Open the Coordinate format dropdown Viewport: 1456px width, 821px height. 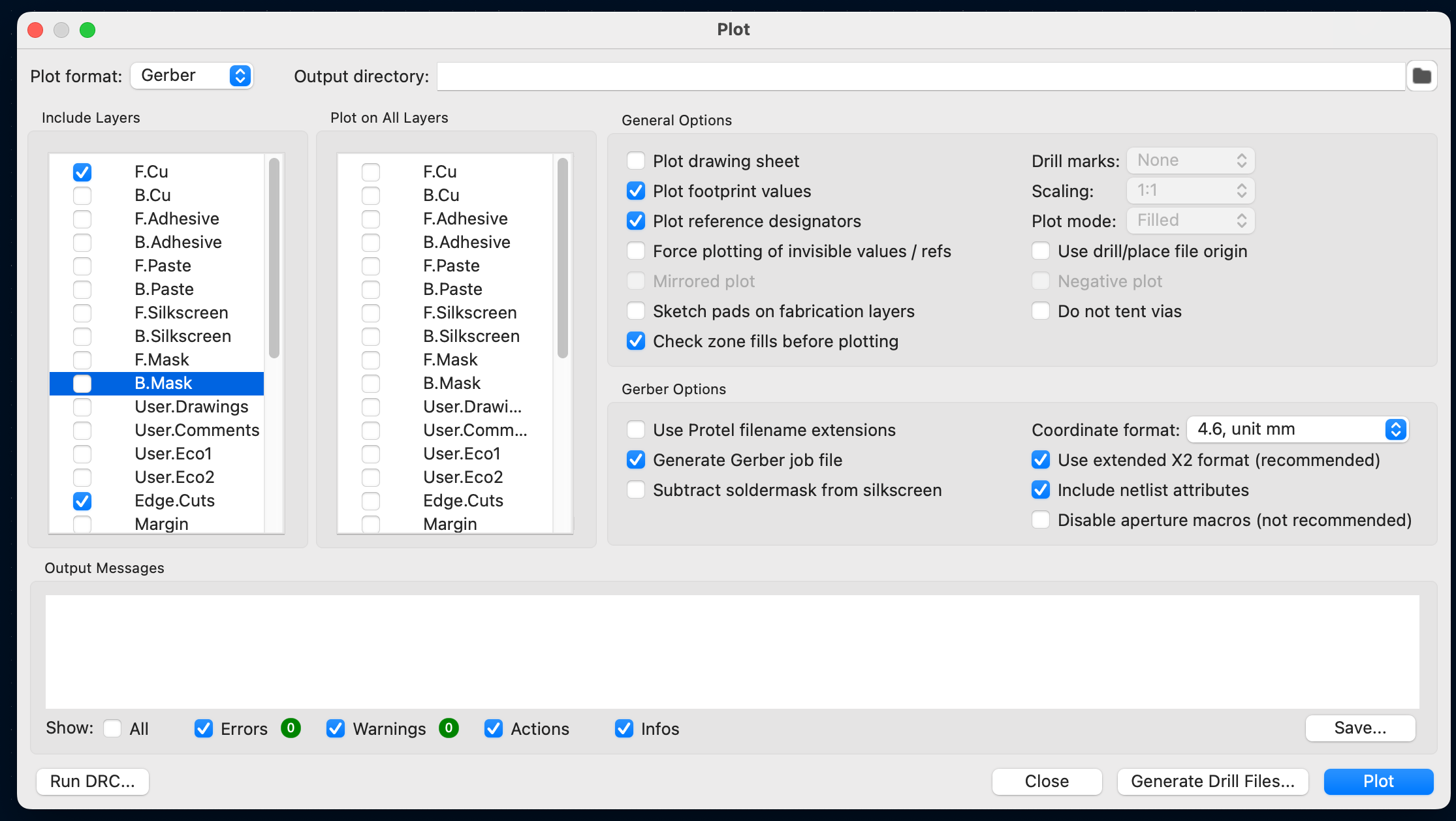click(1297, 429)
